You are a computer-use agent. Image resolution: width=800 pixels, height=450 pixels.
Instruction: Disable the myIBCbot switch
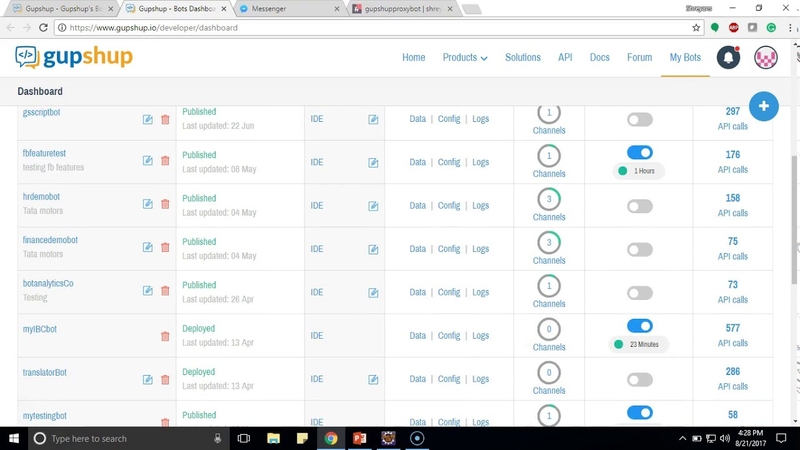click(640, 326)
